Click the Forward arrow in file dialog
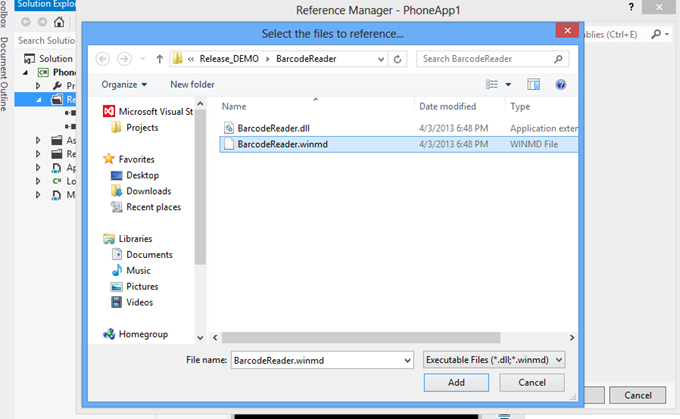The image size is (680, 419). coord(124,59)
